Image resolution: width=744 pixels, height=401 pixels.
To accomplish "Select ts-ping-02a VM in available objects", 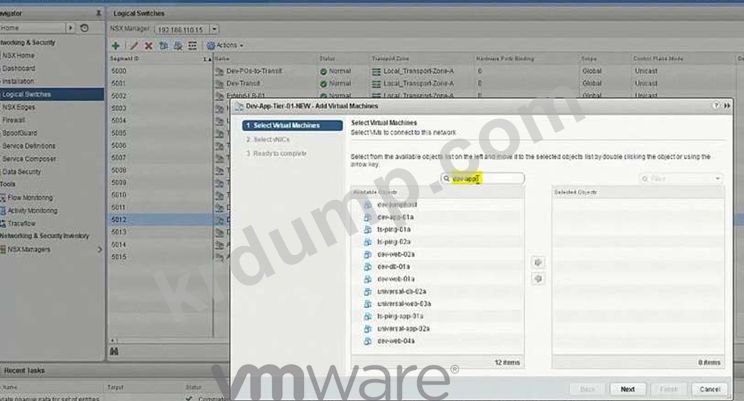I will pos(394,242).
